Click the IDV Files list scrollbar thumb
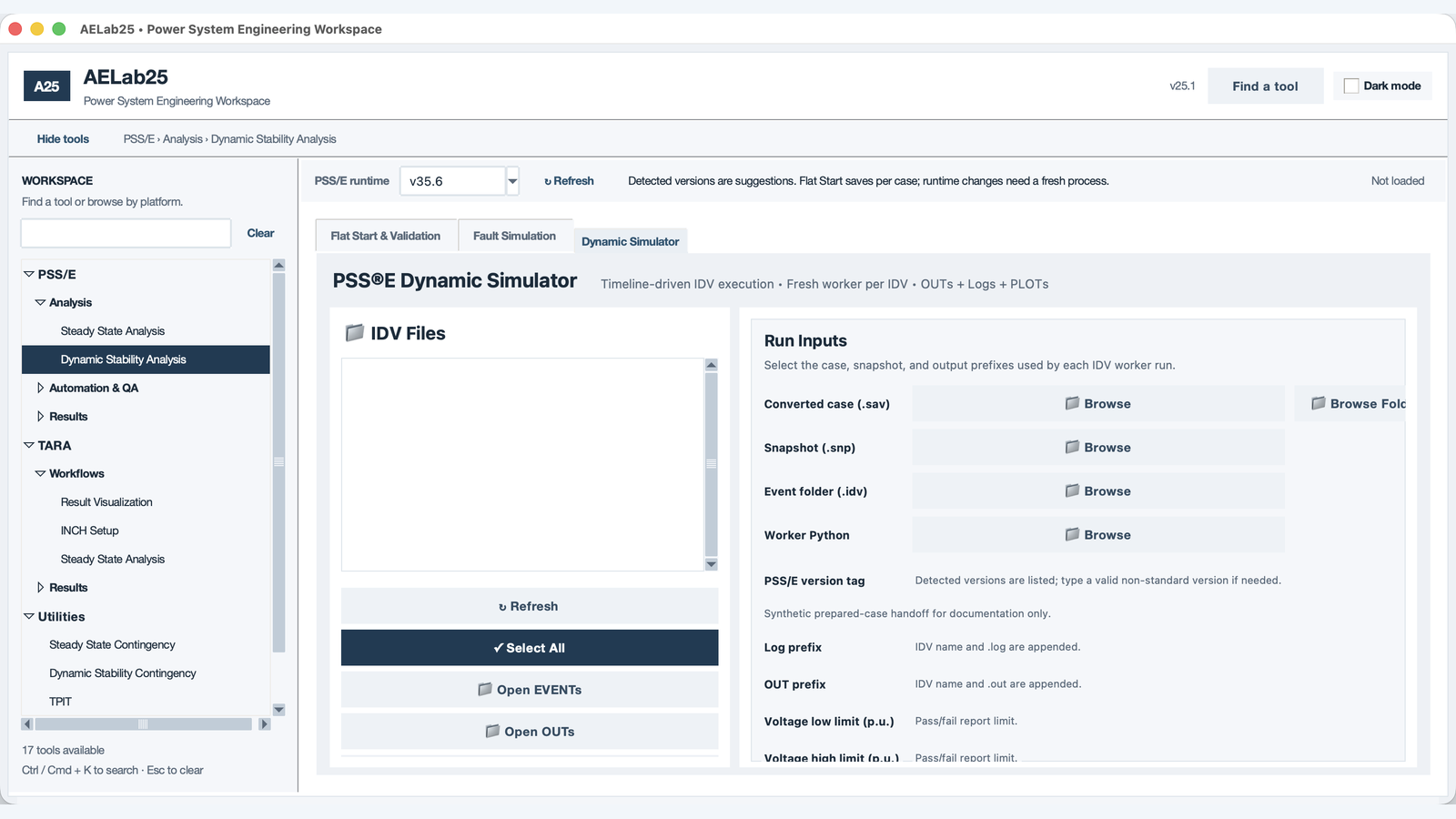The height and width of the screenshot is (819, 1456). (x=712, y=464)
